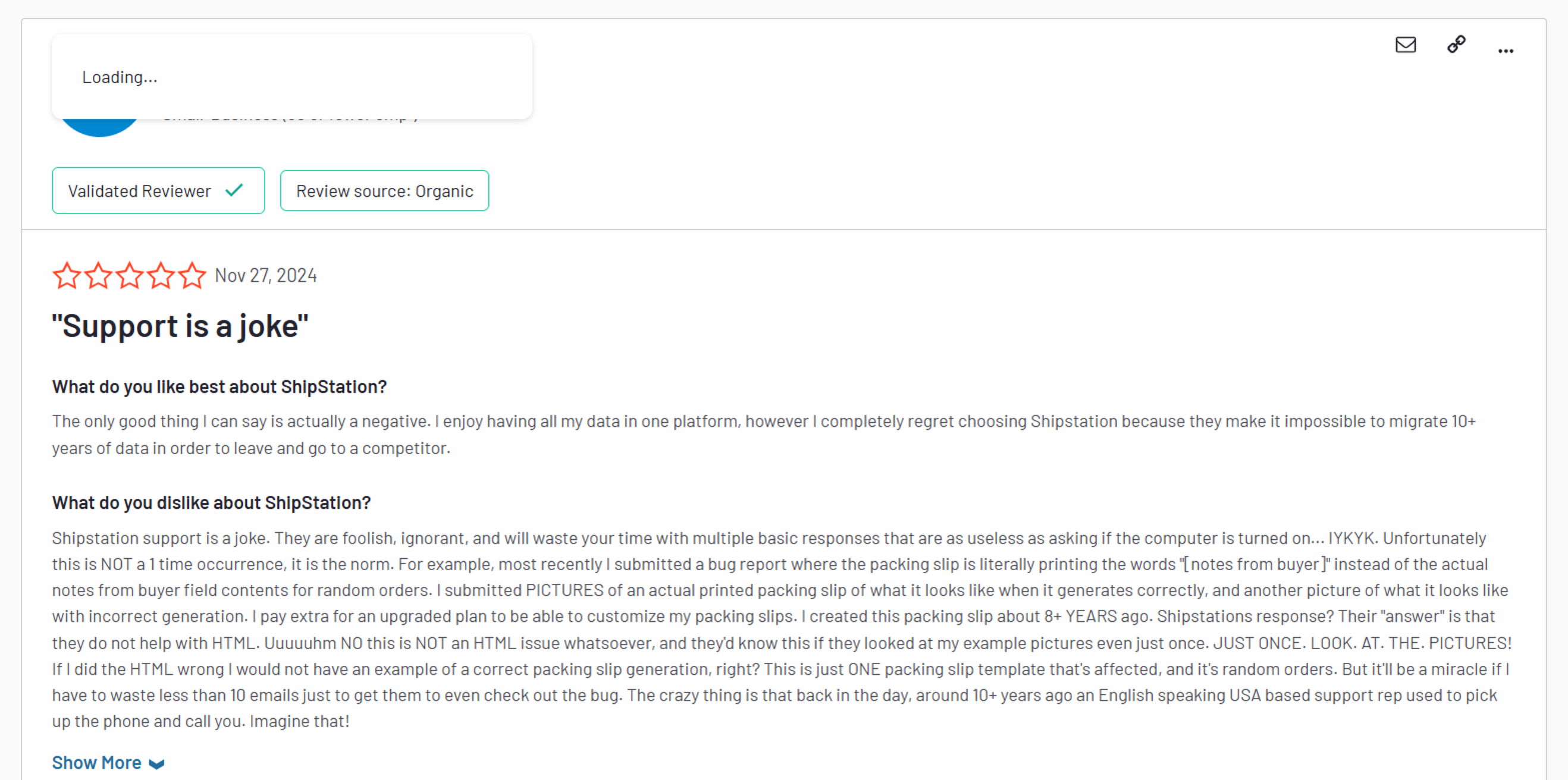Image resolution: width=1568 pixels, height=780 pixels.
Task: Click the fifth star of the review rating
Action: point(192,275)
